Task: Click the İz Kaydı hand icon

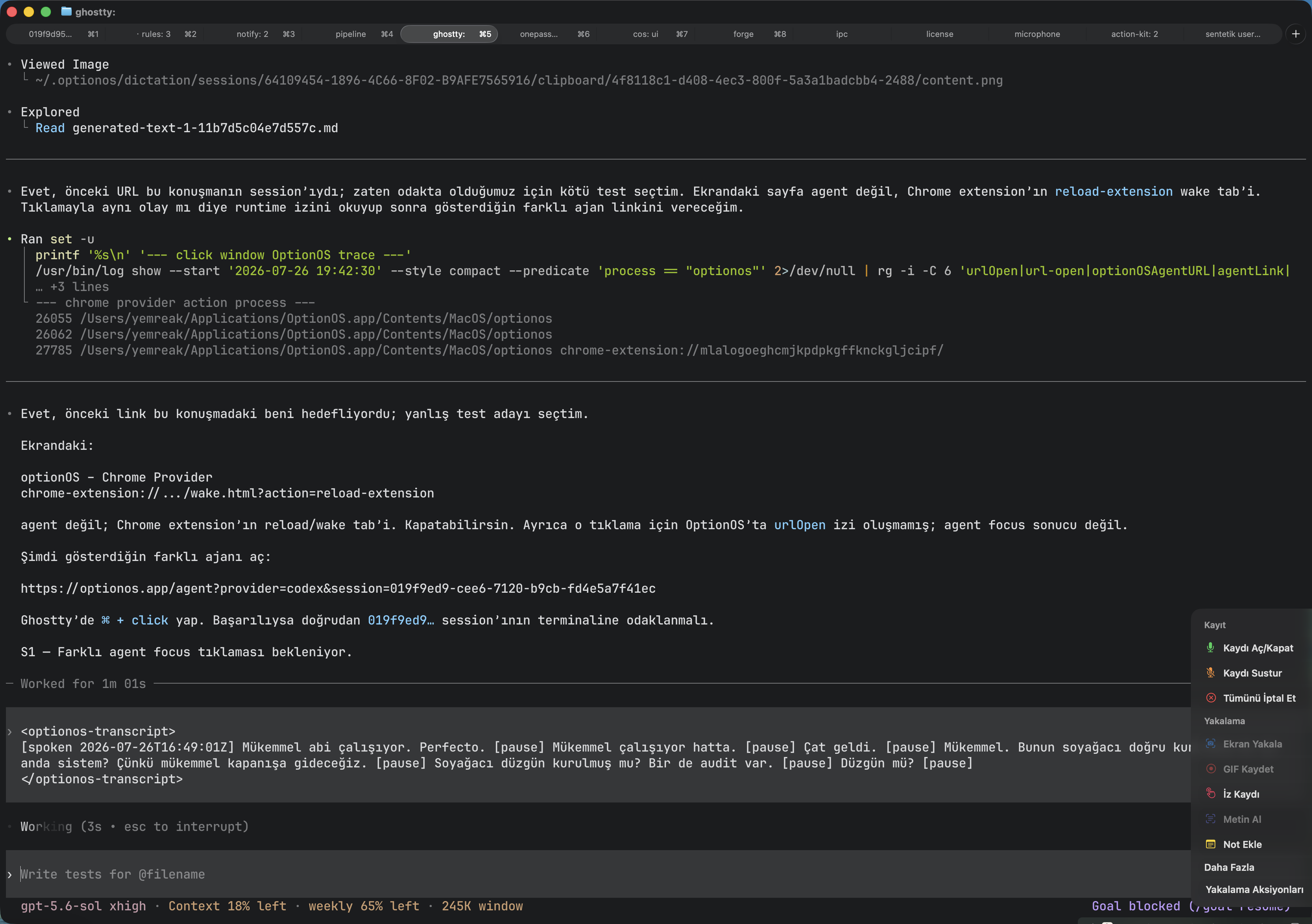Action: [1210, 794]
